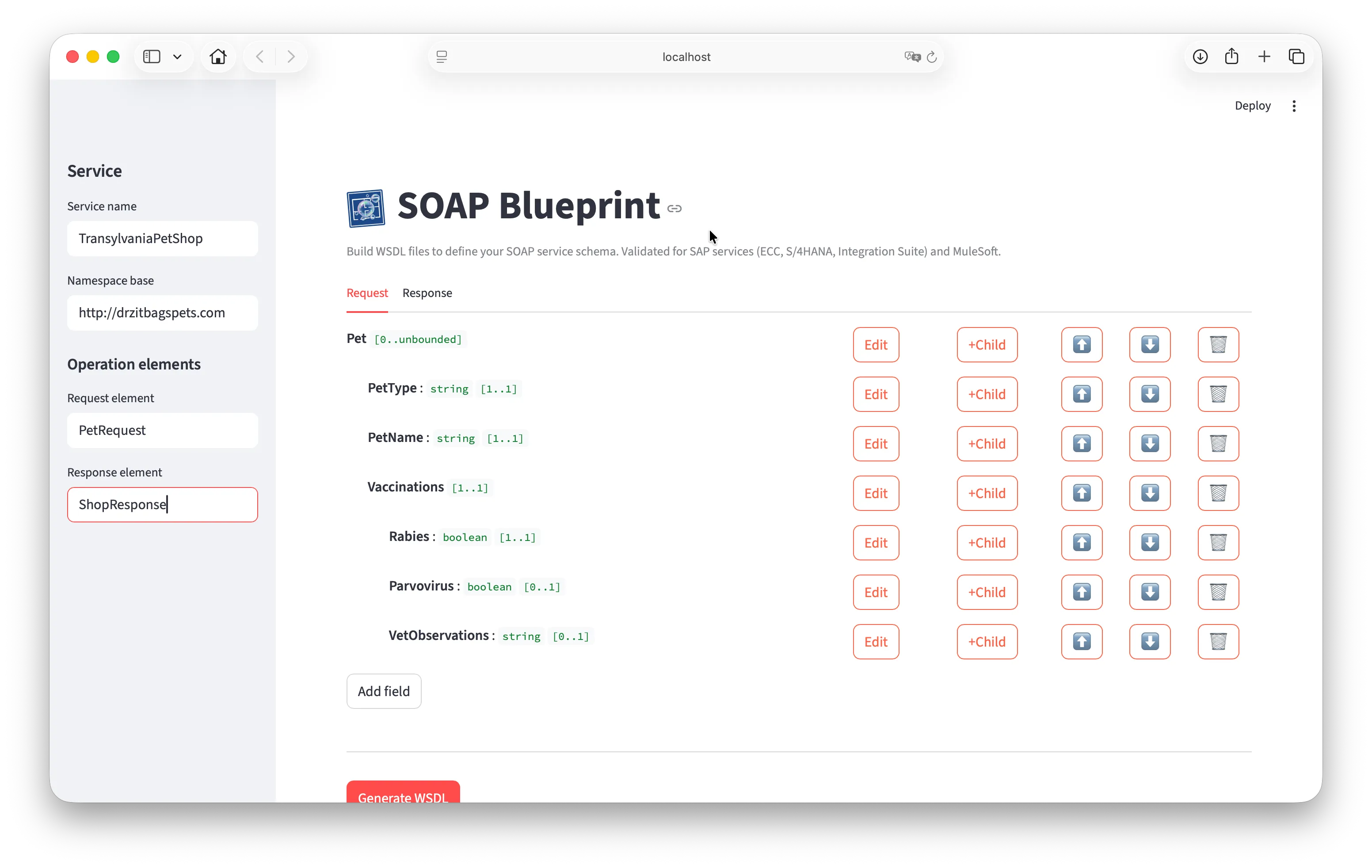
Task: Expand the sidebar options chevron
Action: tap(177, 57)
